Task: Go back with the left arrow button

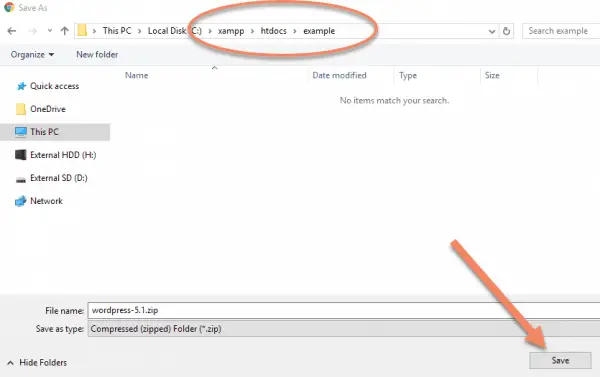Action: point(12,31)
